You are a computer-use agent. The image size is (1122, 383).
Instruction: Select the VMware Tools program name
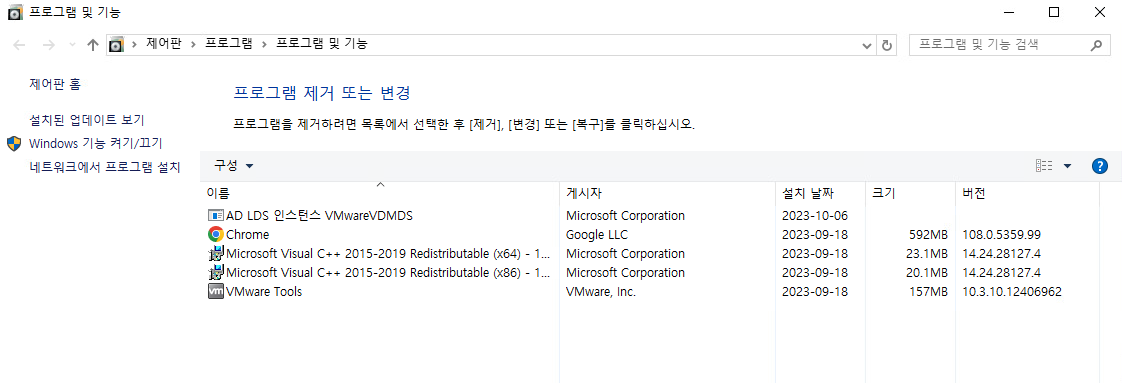[264, 291]
